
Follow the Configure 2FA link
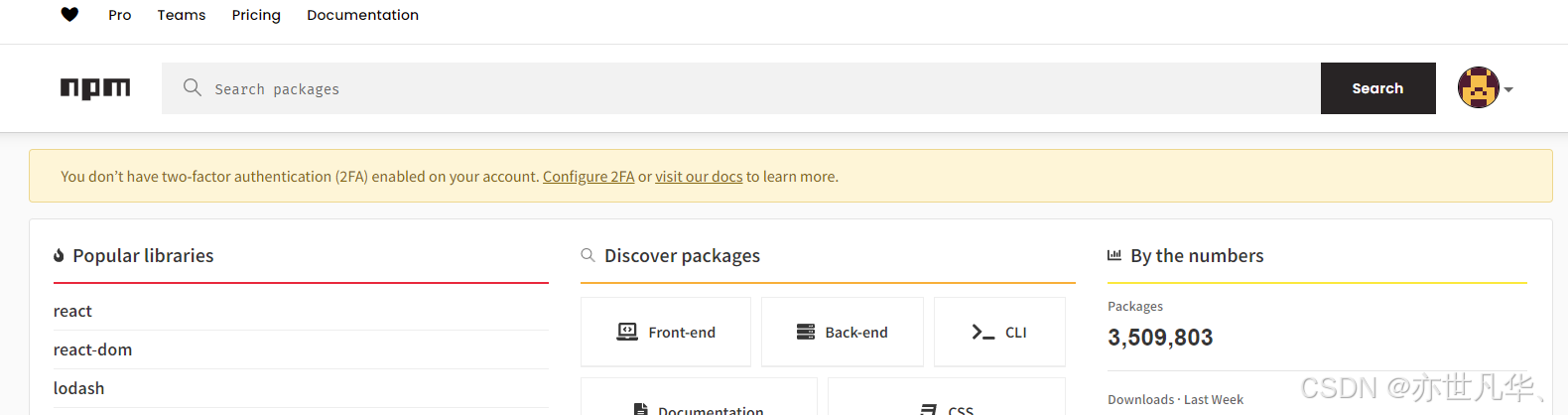pos(588,177)
